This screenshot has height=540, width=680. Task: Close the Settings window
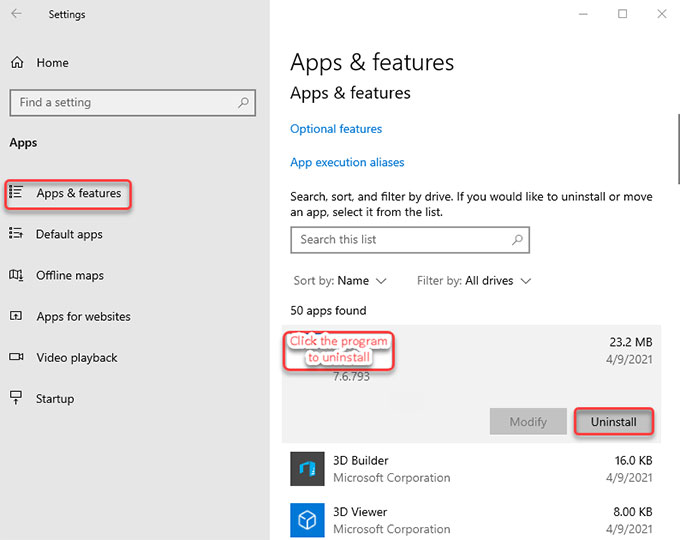(662, 14)
